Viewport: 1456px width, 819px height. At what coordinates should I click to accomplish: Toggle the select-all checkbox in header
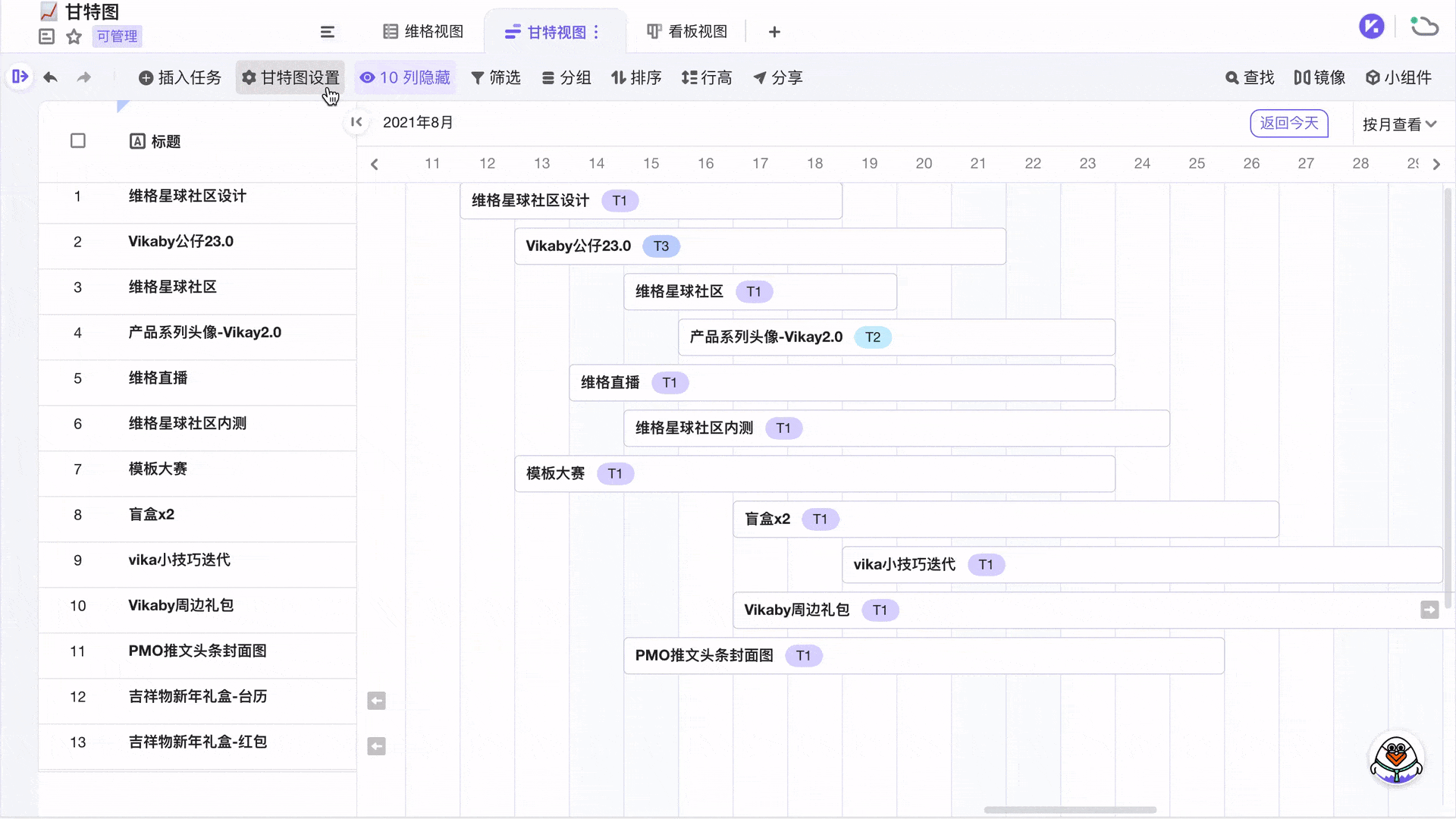(77, 141)
